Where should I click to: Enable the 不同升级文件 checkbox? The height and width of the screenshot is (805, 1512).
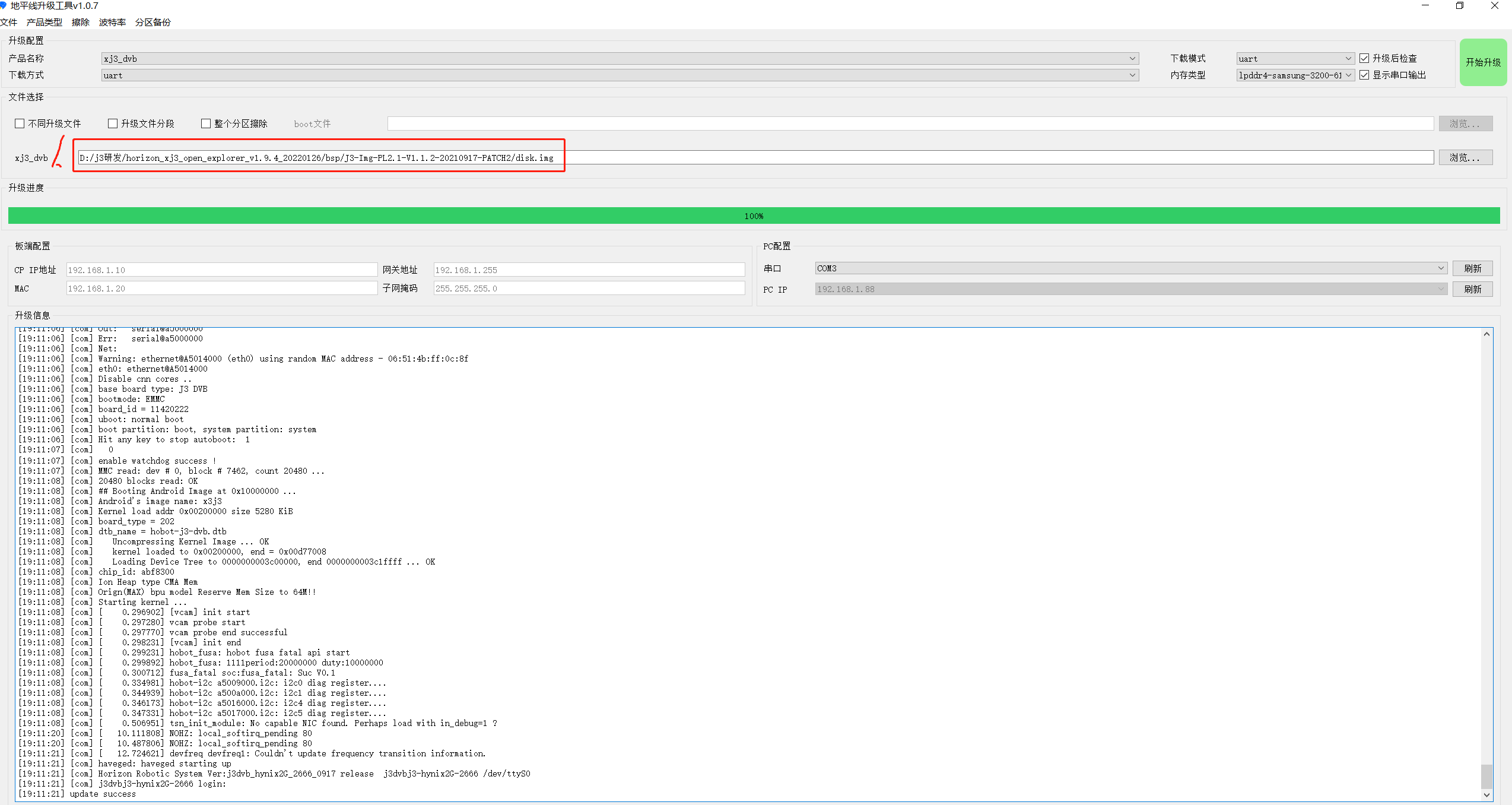tap(20, 123)
